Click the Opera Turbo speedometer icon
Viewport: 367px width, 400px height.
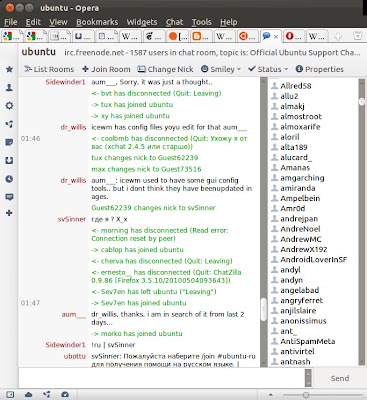65,395
